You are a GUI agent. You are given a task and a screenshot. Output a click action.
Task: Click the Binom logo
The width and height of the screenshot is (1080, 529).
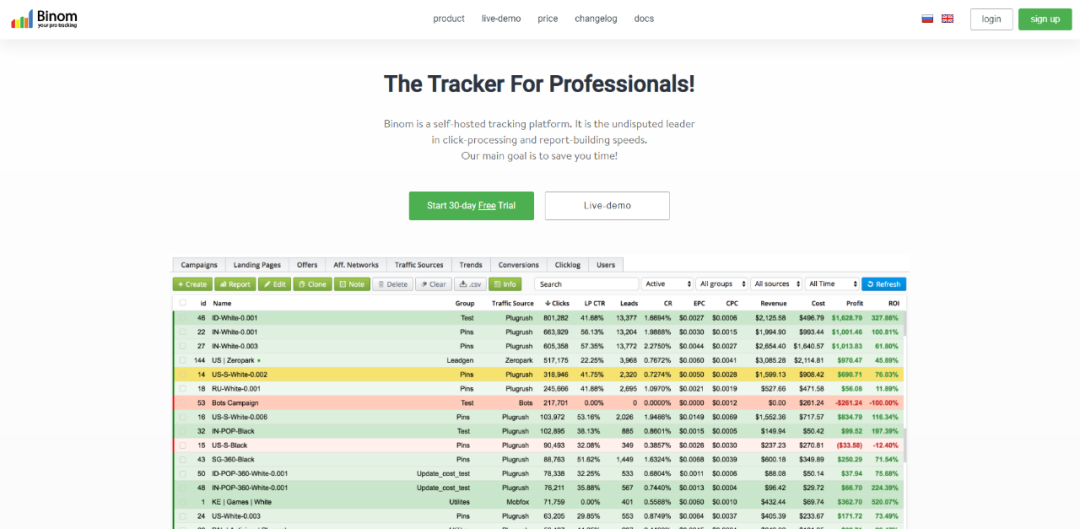44,19
